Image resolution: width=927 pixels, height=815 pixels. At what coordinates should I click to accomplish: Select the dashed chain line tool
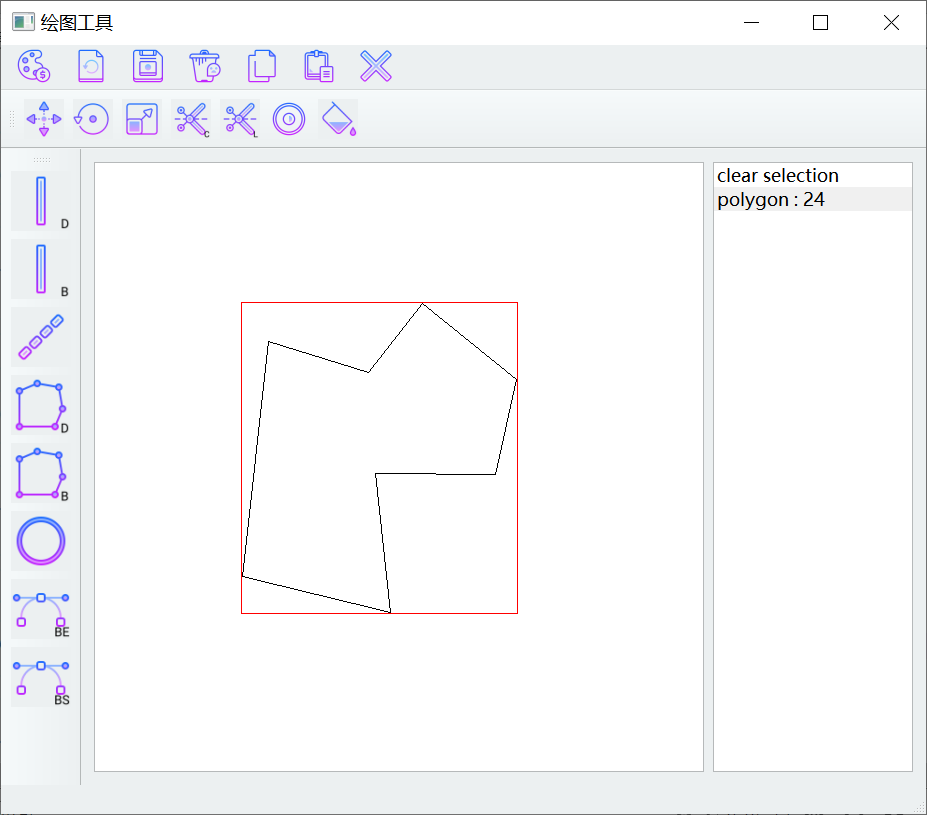(41, 337)
